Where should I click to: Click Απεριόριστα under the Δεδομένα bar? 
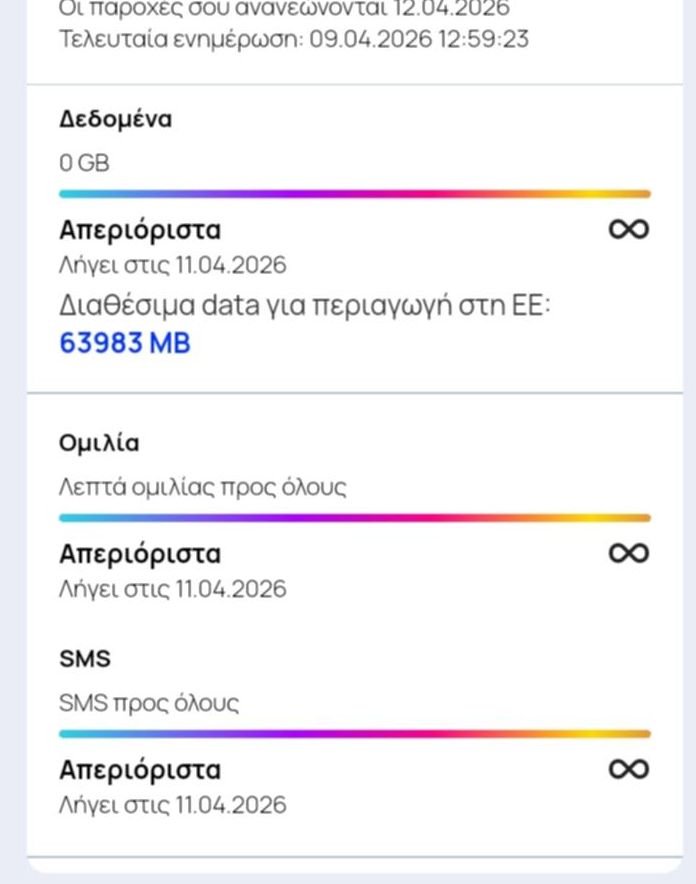coord(140,230)
